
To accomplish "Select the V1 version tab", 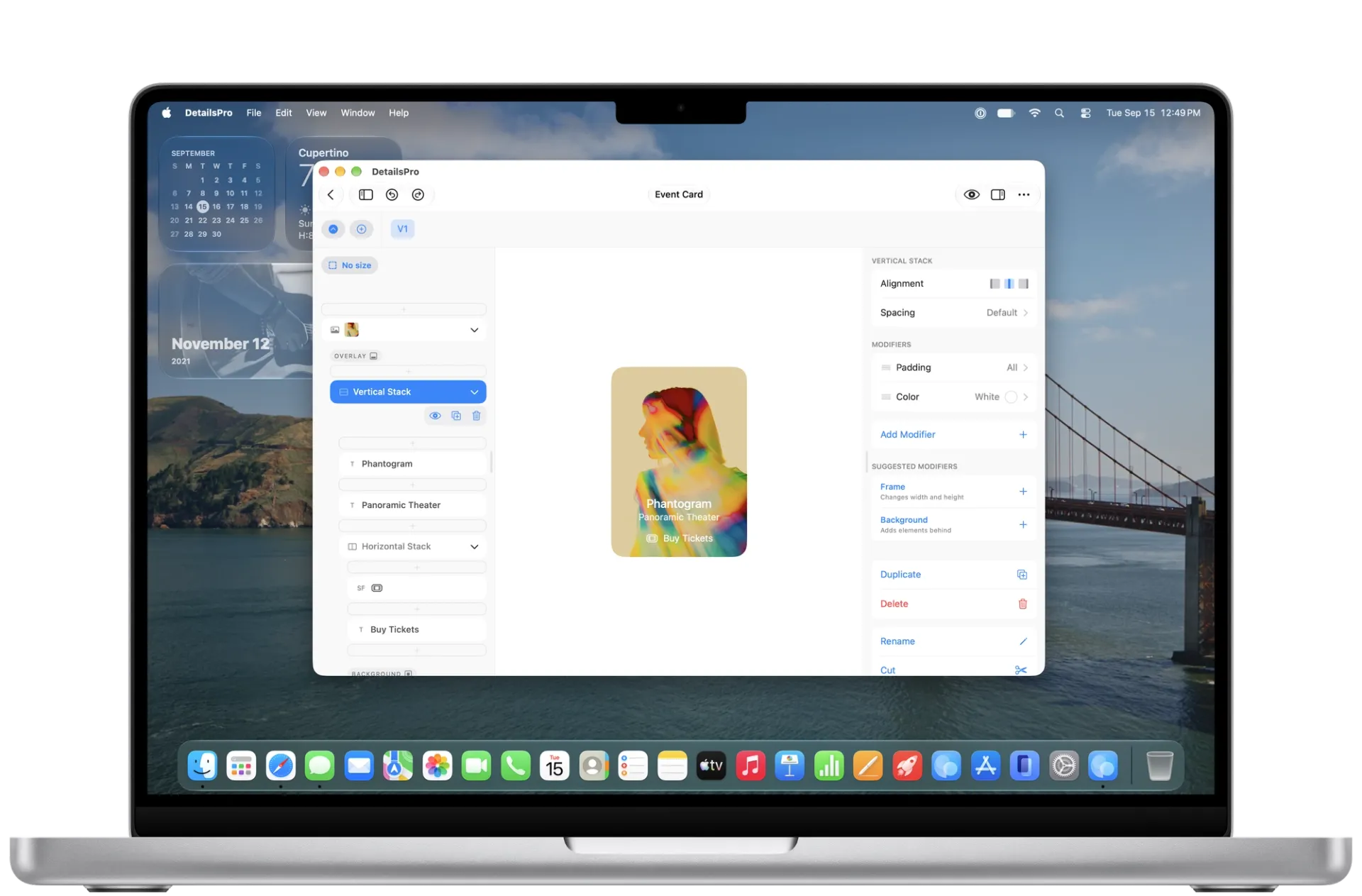I will point(402,228).
